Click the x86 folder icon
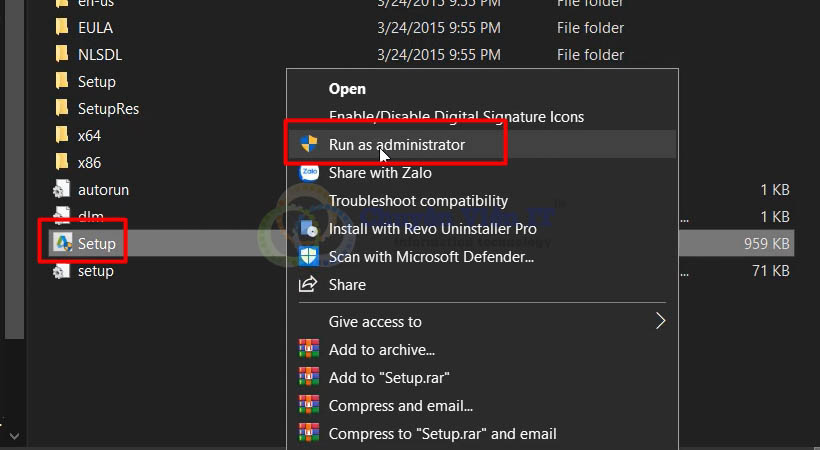The width and height of the screenshot is (820, 450). pyautogui.click(x=62, y=162)
